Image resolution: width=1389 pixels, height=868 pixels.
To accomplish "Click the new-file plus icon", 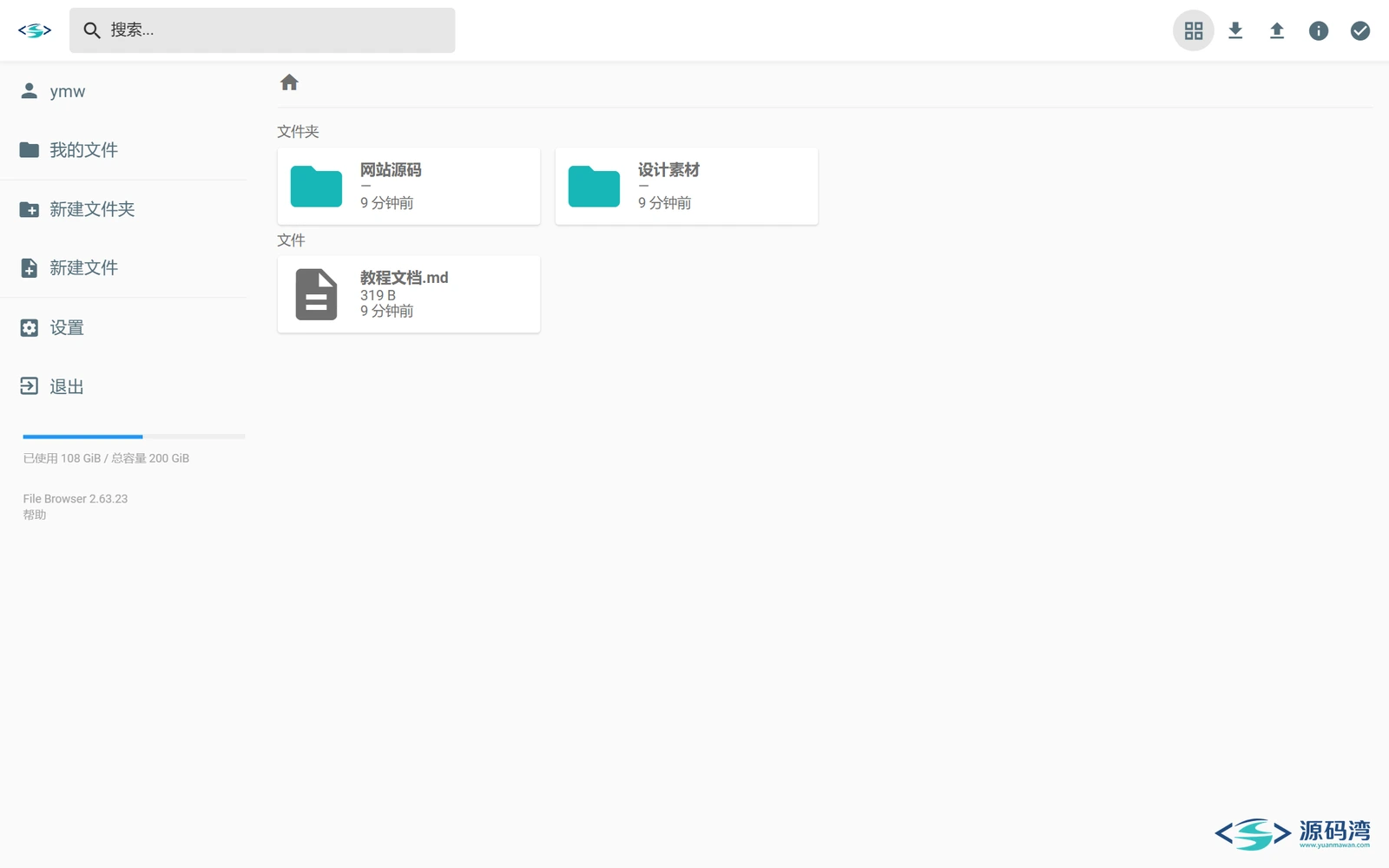I will click(30, 268).
